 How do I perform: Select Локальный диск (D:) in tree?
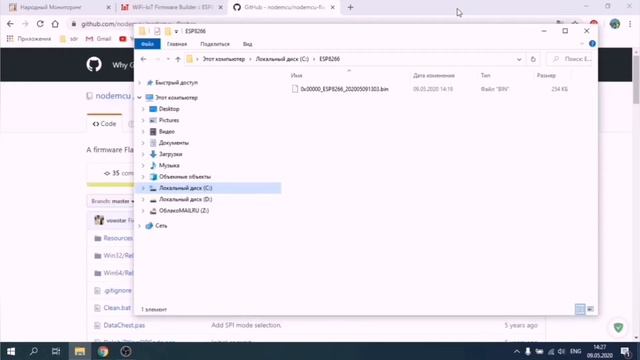coord(185,199)
